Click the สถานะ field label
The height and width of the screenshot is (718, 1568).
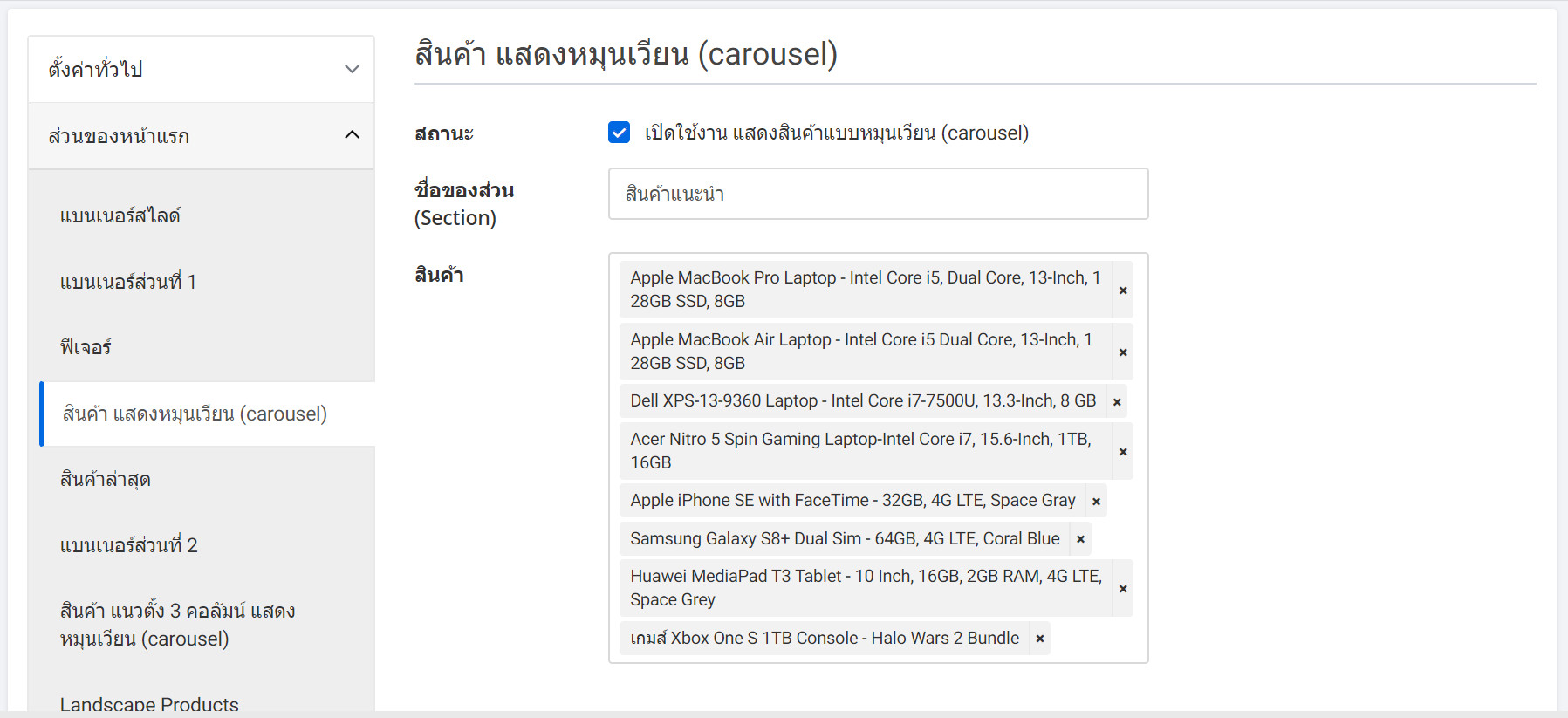(x=444, y=133)
